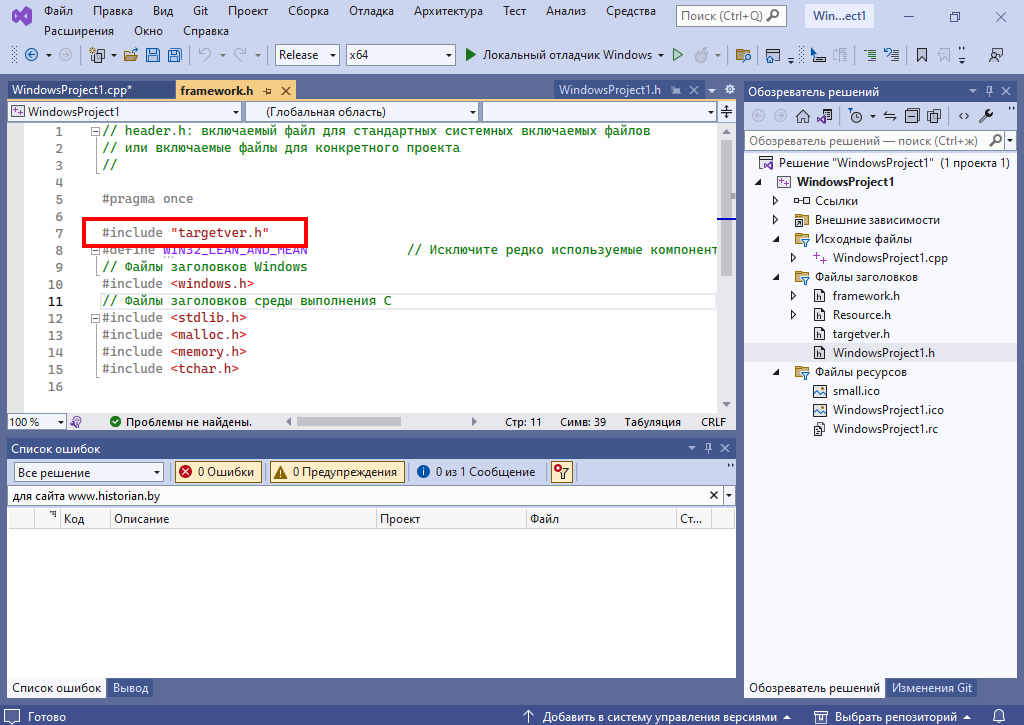Expand the Ссылки node in solution tree
This screenshot has width=1024, height=725.
click(x=776, y=201)
